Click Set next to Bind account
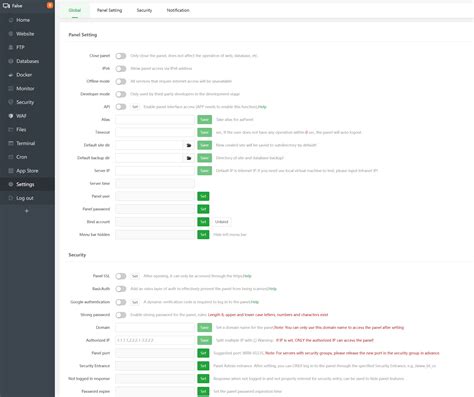Viewport: 474px width, 397px height. tap(203, 222)
